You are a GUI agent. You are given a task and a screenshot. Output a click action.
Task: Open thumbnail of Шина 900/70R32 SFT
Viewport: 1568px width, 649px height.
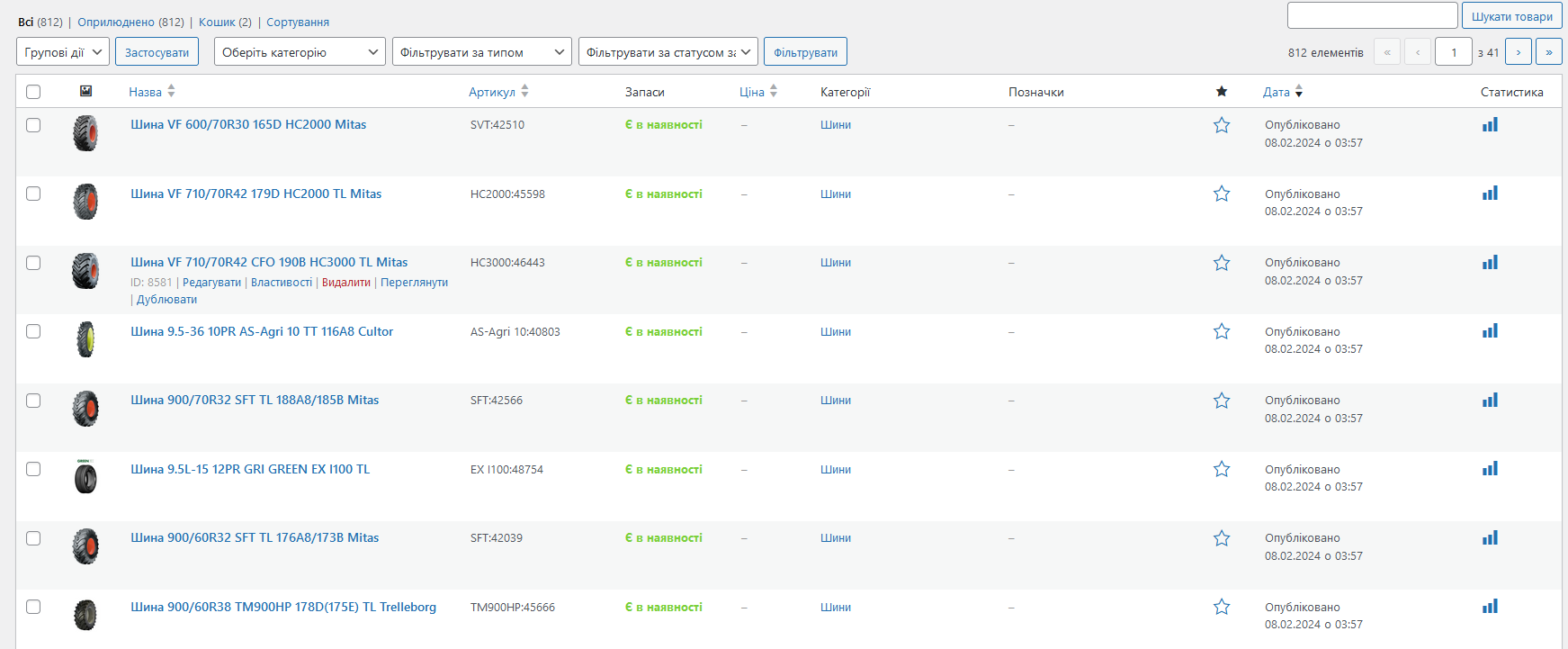click(85, 409)
